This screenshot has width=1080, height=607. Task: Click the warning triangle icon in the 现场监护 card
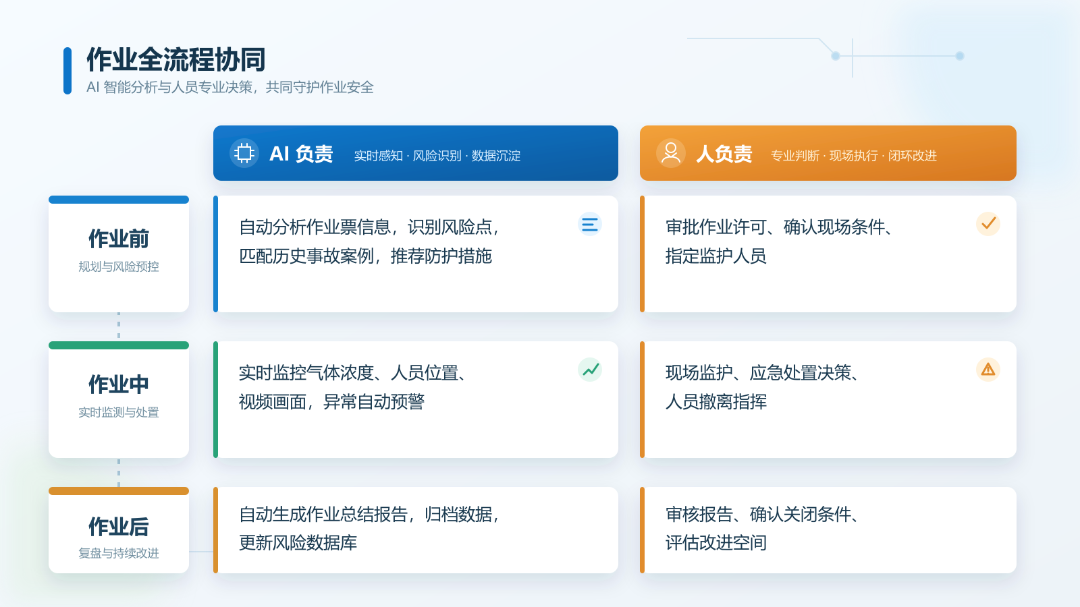pos(988,370)
